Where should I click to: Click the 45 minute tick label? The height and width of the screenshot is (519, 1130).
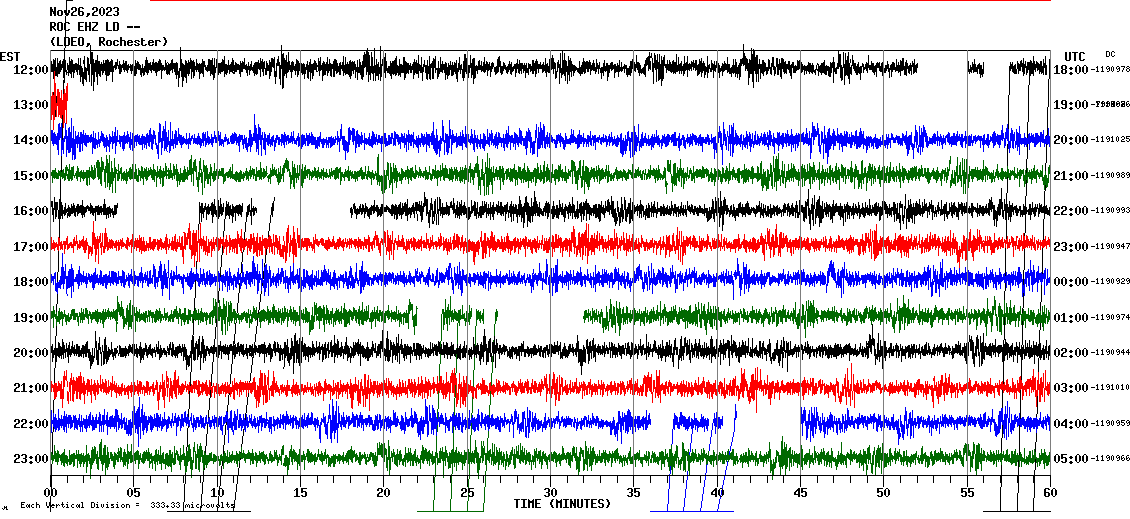800,493
